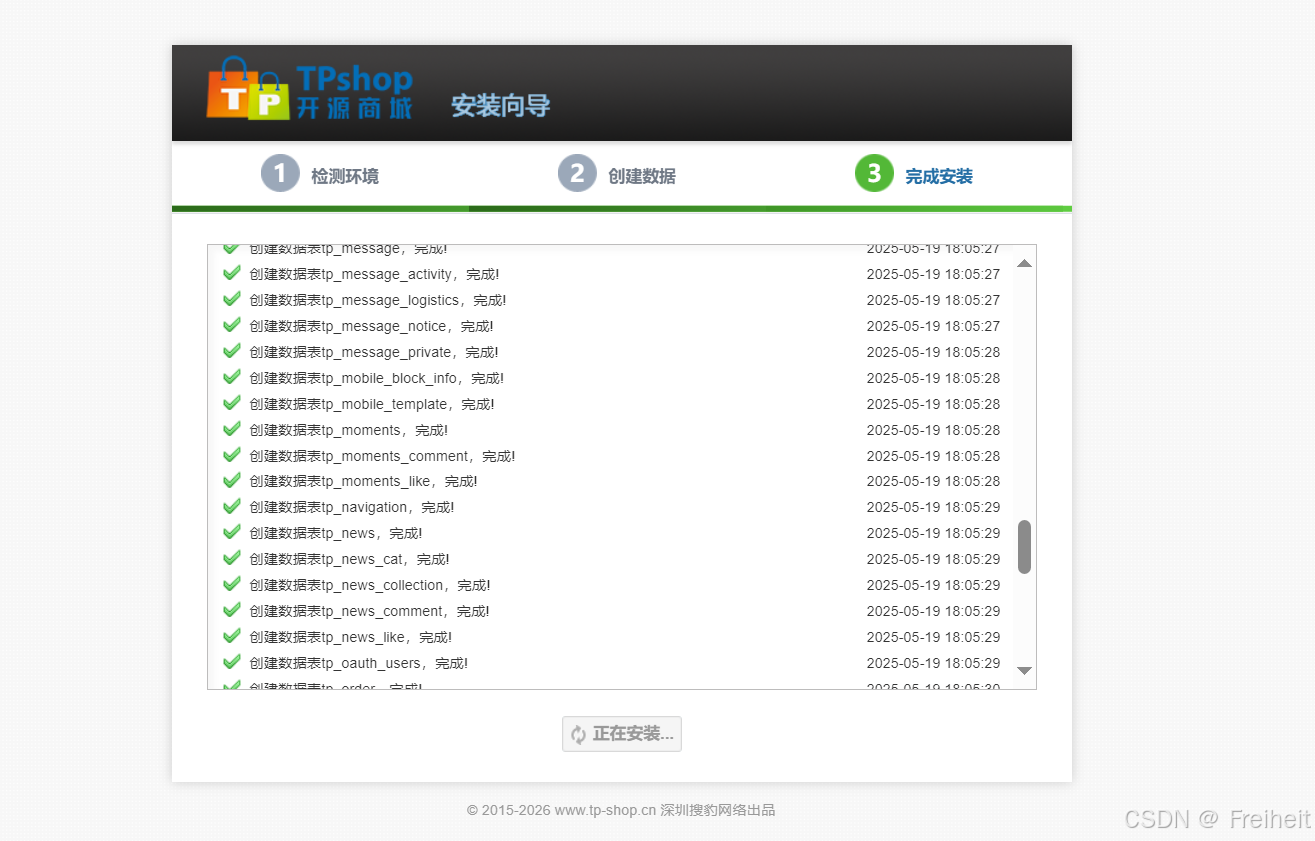
Task: Click the 创建数据表tp_mobile_template，完成! log line
Action: tap(372, 404)
